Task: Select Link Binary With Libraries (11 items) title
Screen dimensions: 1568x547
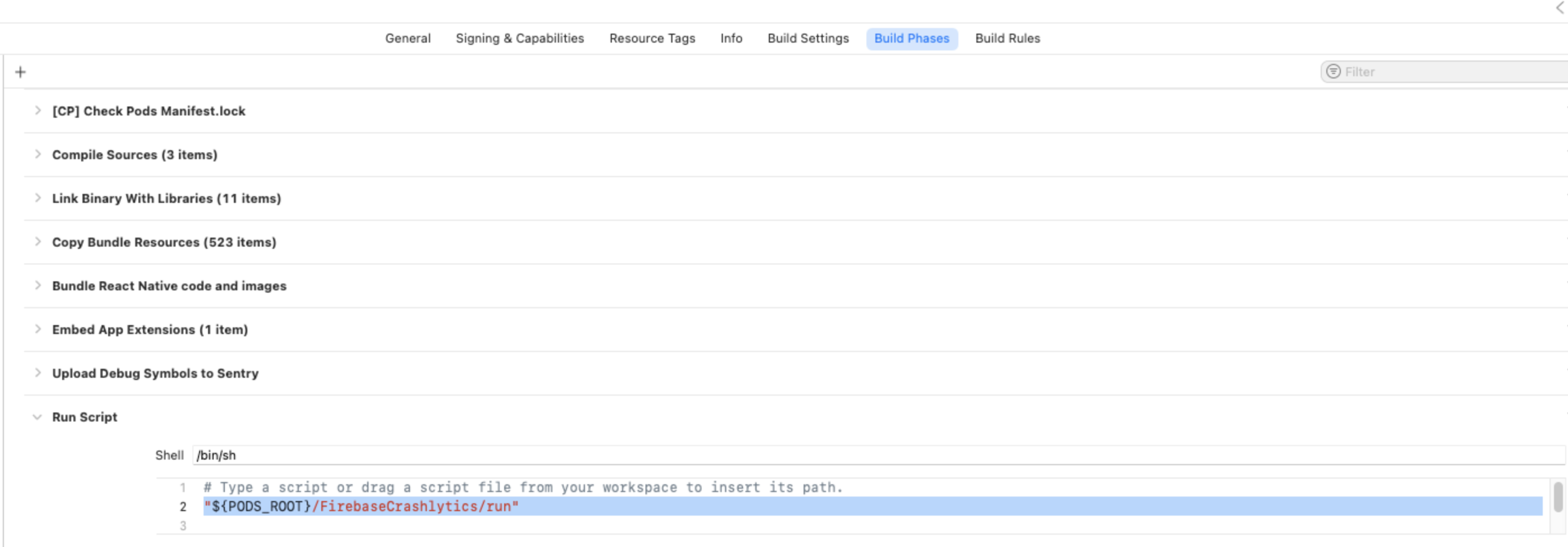Action: click(x=167, y=198)
